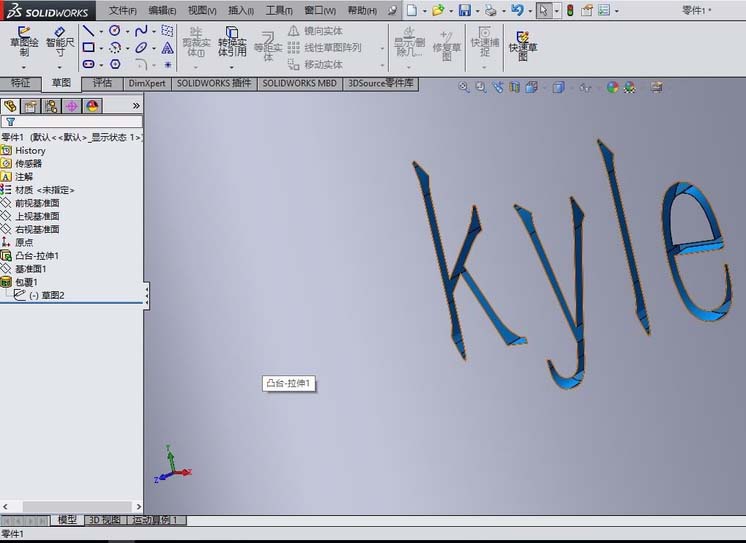746x543 pixels.
Task: Select 前视基准面 plane in tree
Action: pyautogui.click(x=37, y=203)
